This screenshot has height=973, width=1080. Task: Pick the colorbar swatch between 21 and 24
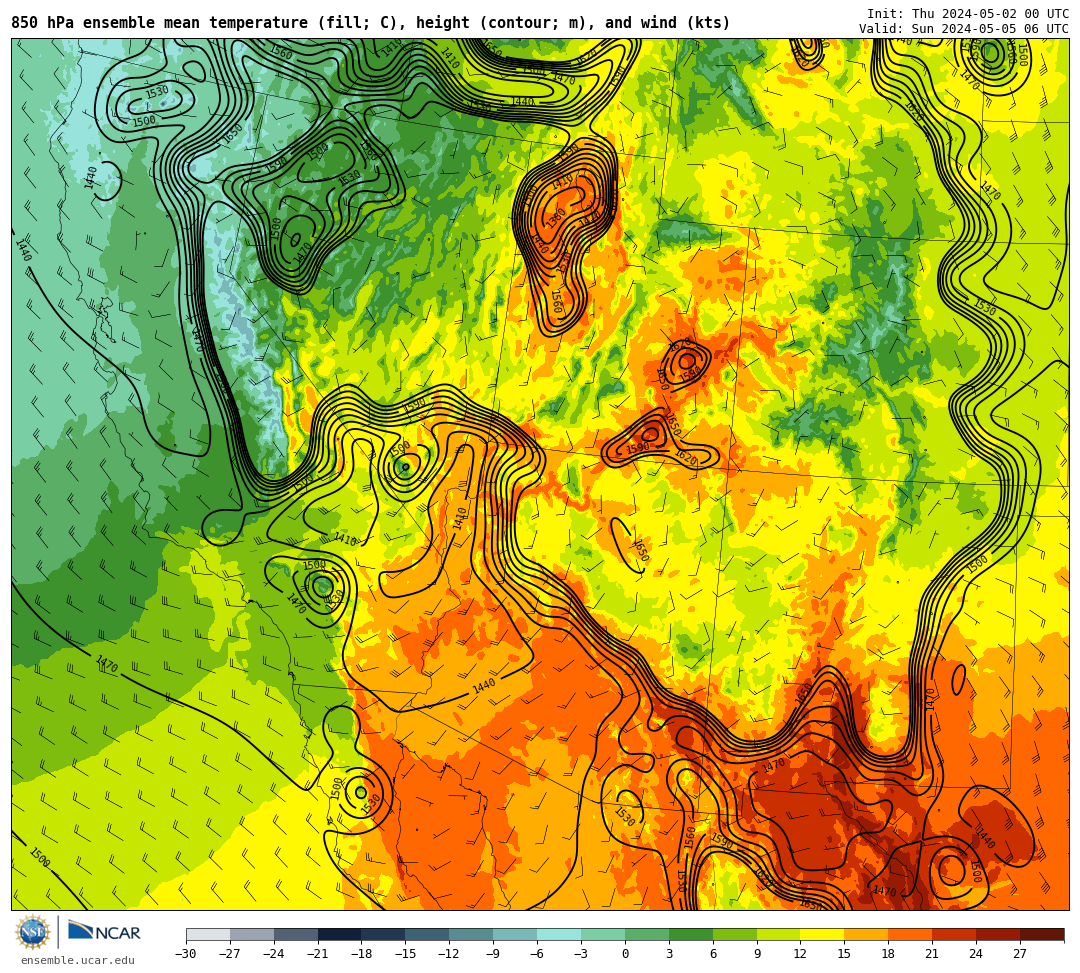pyautogui.click(x=955, y=934)
